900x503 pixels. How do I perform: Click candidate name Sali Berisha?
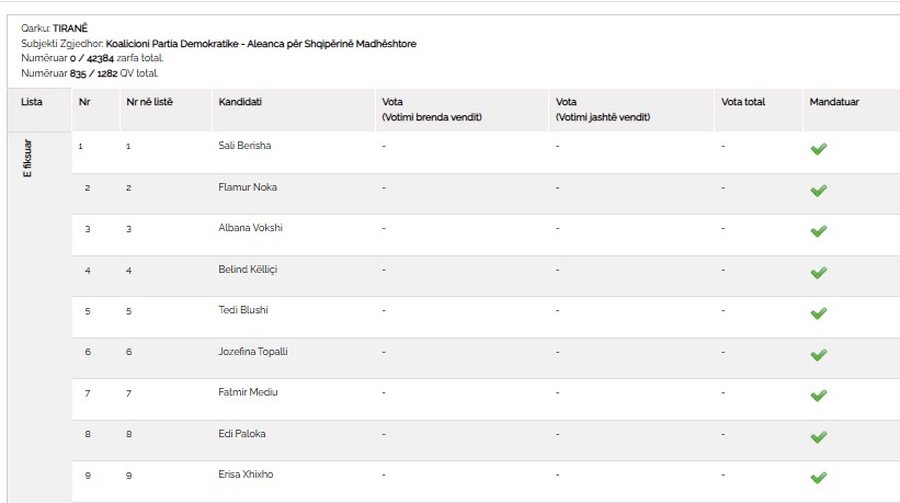pos(245,145)
